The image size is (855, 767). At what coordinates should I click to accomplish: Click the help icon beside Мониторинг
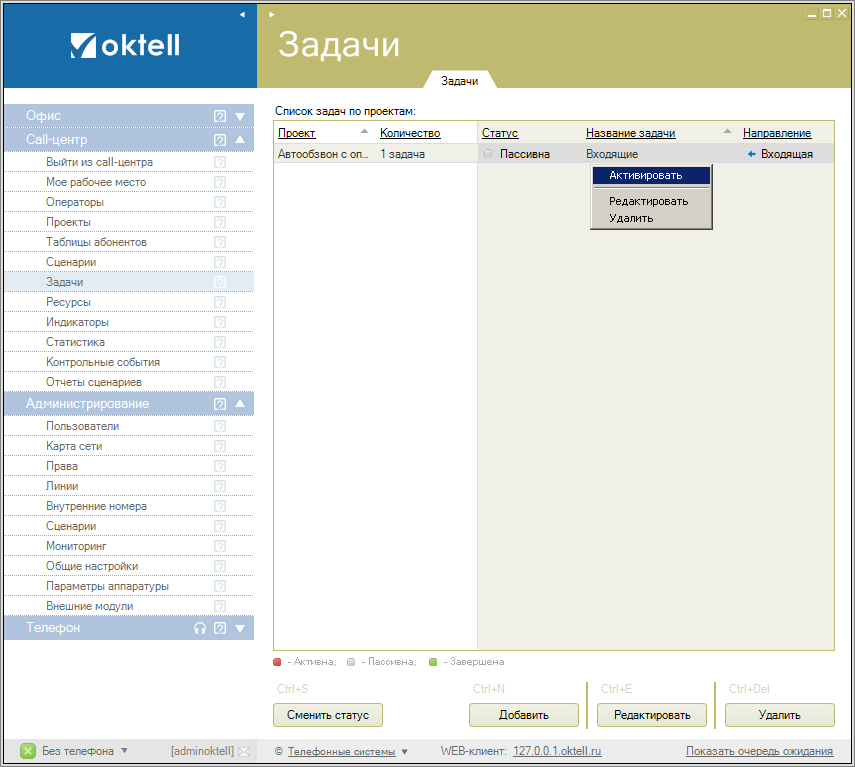pyautogui.click(x=220, y=546)
